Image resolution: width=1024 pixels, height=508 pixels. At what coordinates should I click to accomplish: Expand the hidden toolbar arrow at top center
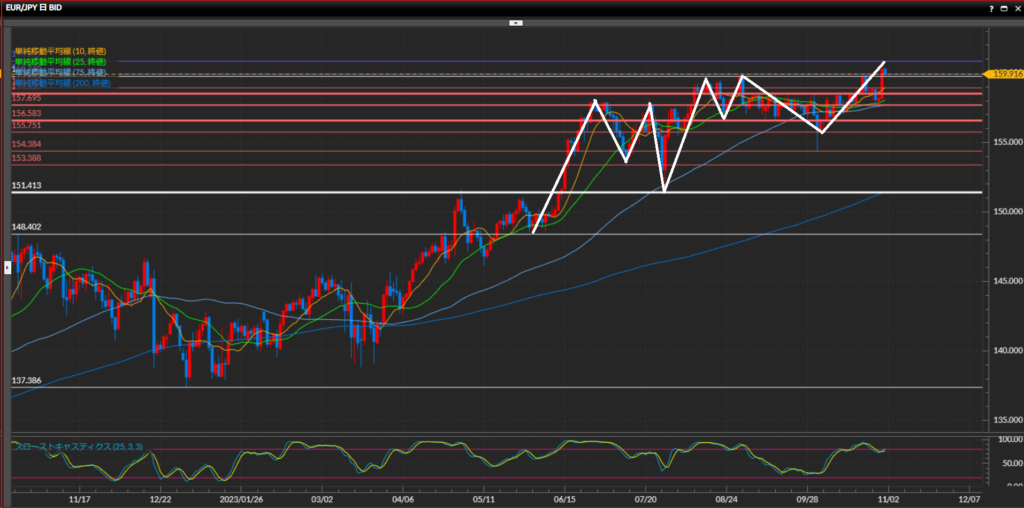coord(515,21)
